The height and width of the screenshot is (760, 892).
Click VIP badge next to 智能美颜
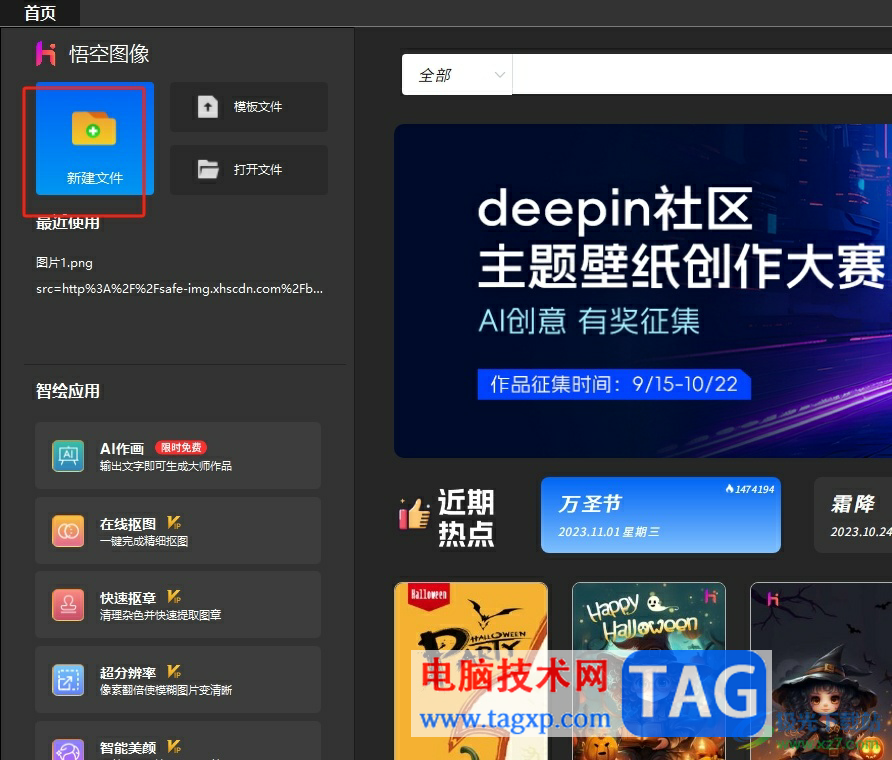[174, 746]
